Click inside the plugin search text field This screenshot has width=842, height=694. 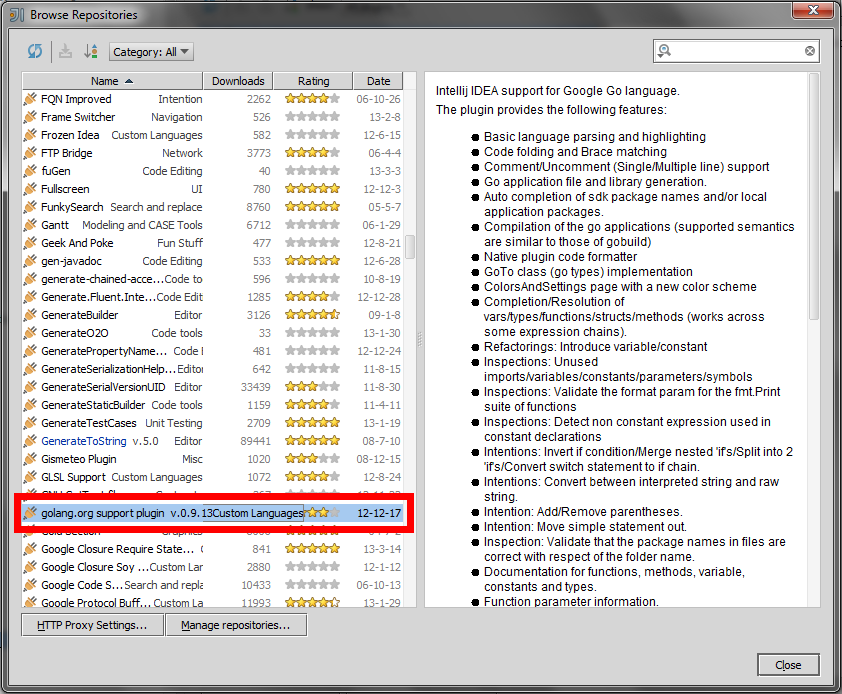pos(738,51)
